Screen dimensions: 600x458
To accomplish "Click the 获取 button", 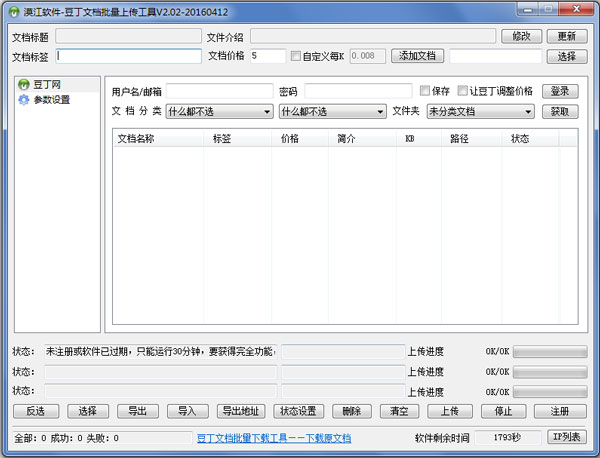I will click(560, 111).
